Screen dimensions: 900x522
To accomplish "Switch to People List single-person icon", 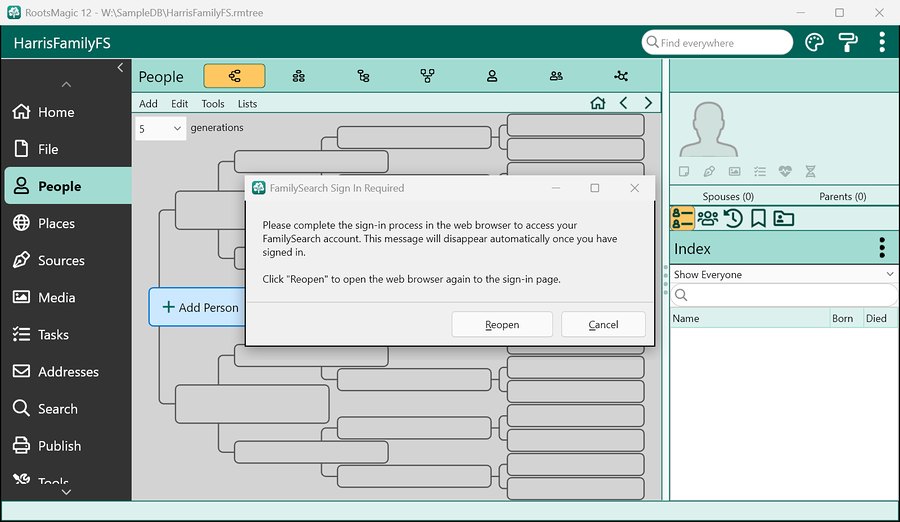I will coord(492,76).
